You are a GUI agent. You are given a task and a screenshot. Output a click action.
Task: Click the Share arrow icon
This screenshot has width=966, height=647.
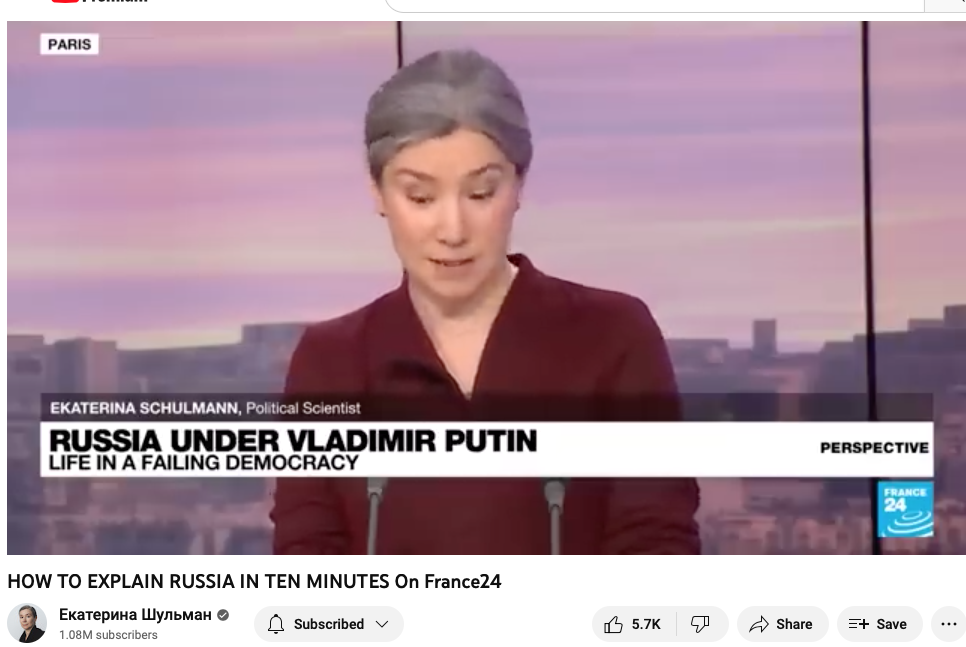[x=758, y=624]
